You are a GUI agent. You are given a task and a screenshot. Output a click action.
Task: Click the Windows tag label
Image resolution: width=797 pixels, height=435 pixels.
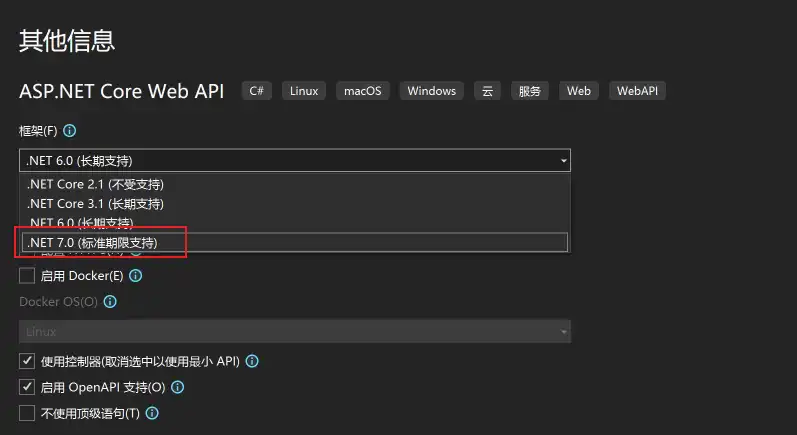point(431,91)
